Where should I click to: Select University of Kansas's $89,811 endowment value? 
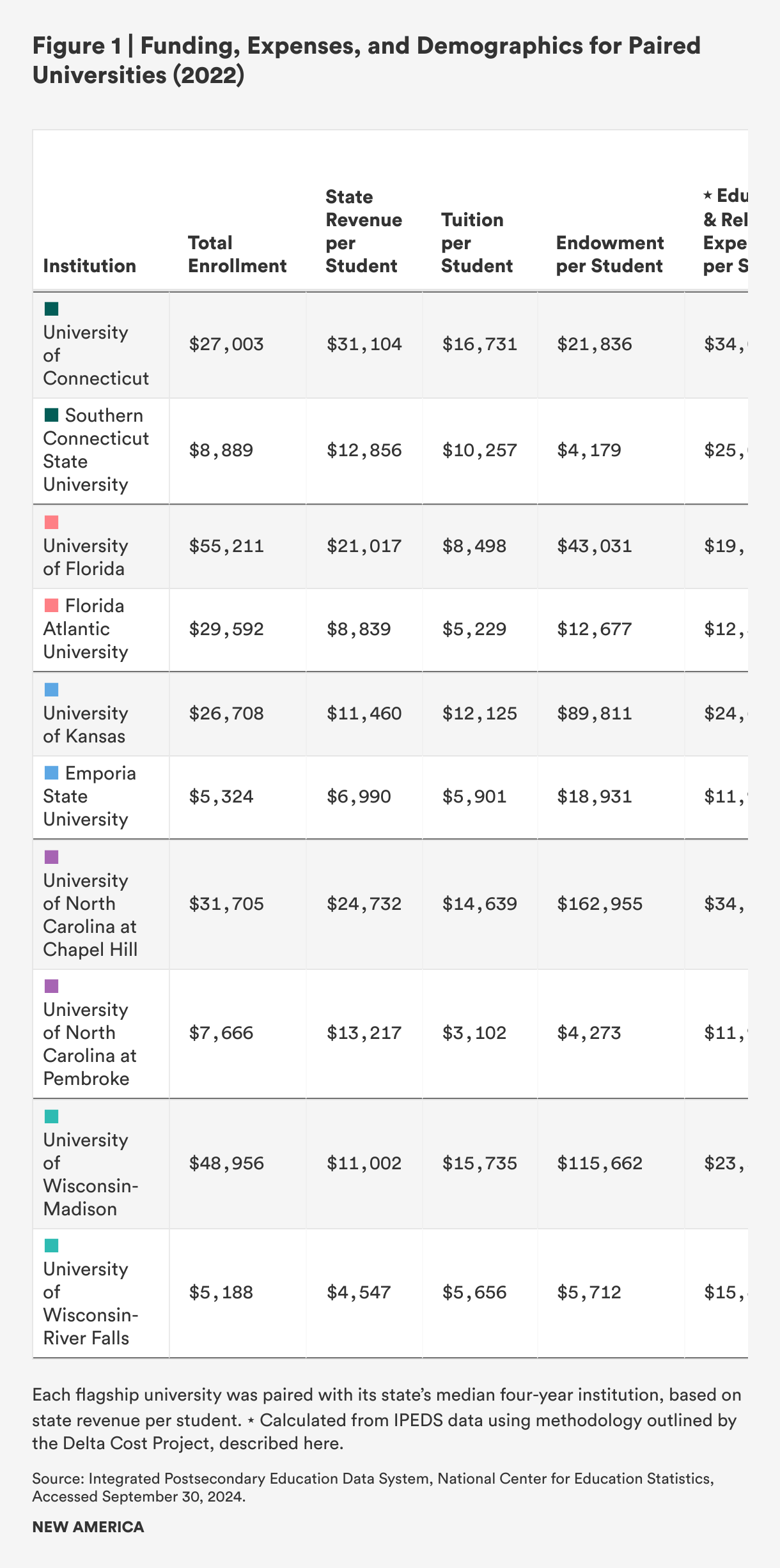pyautogui.click(x=594, y=714)
